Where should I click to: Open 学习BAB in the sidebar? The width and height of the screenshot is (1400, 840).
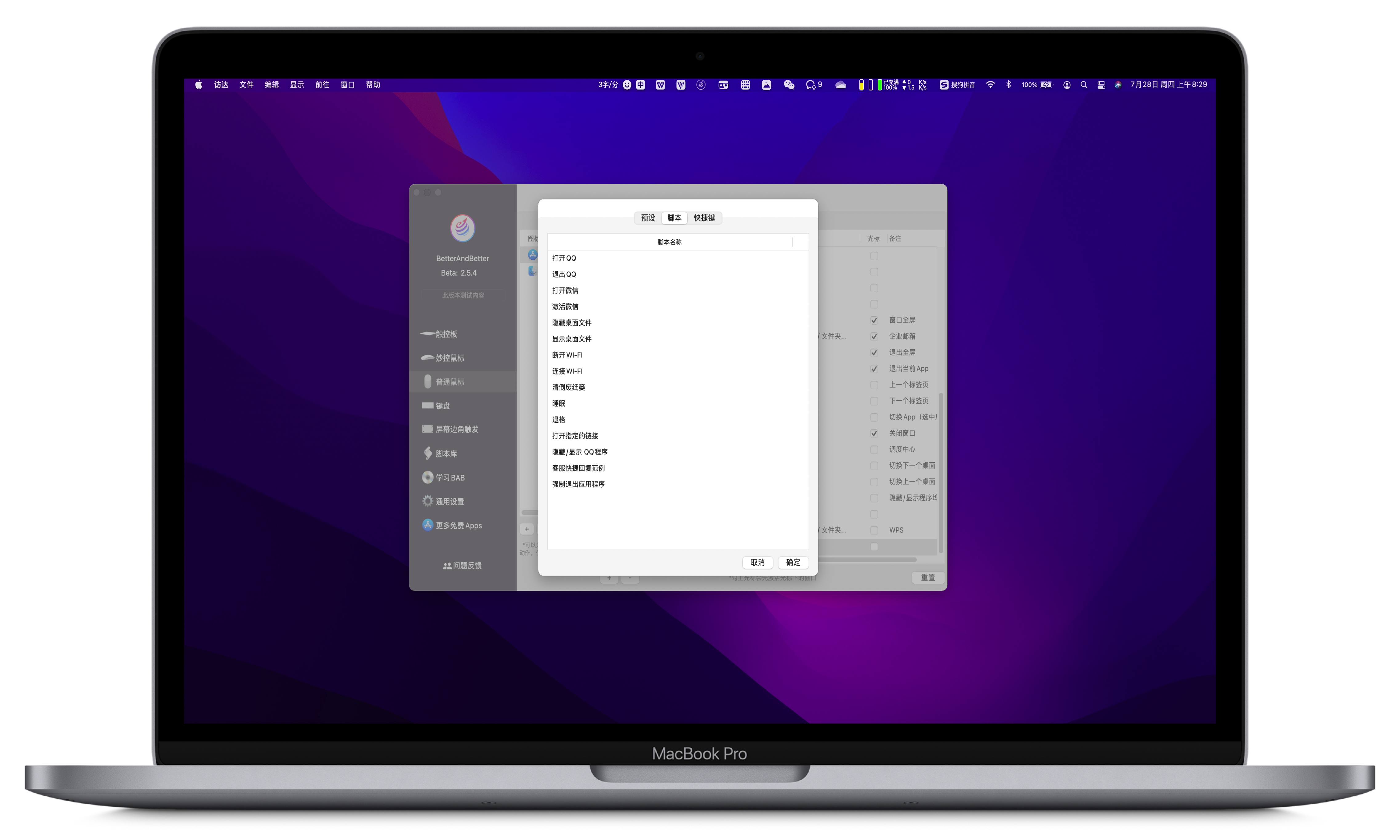point(462,478)
